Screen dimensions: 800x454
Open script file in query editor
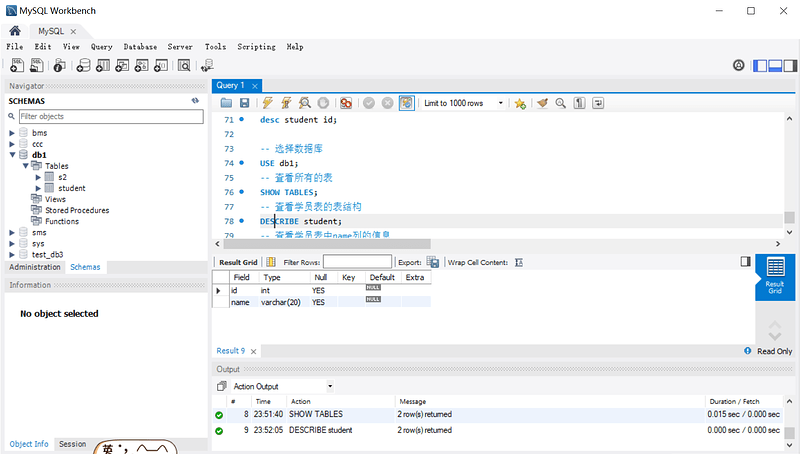(226, 103)
